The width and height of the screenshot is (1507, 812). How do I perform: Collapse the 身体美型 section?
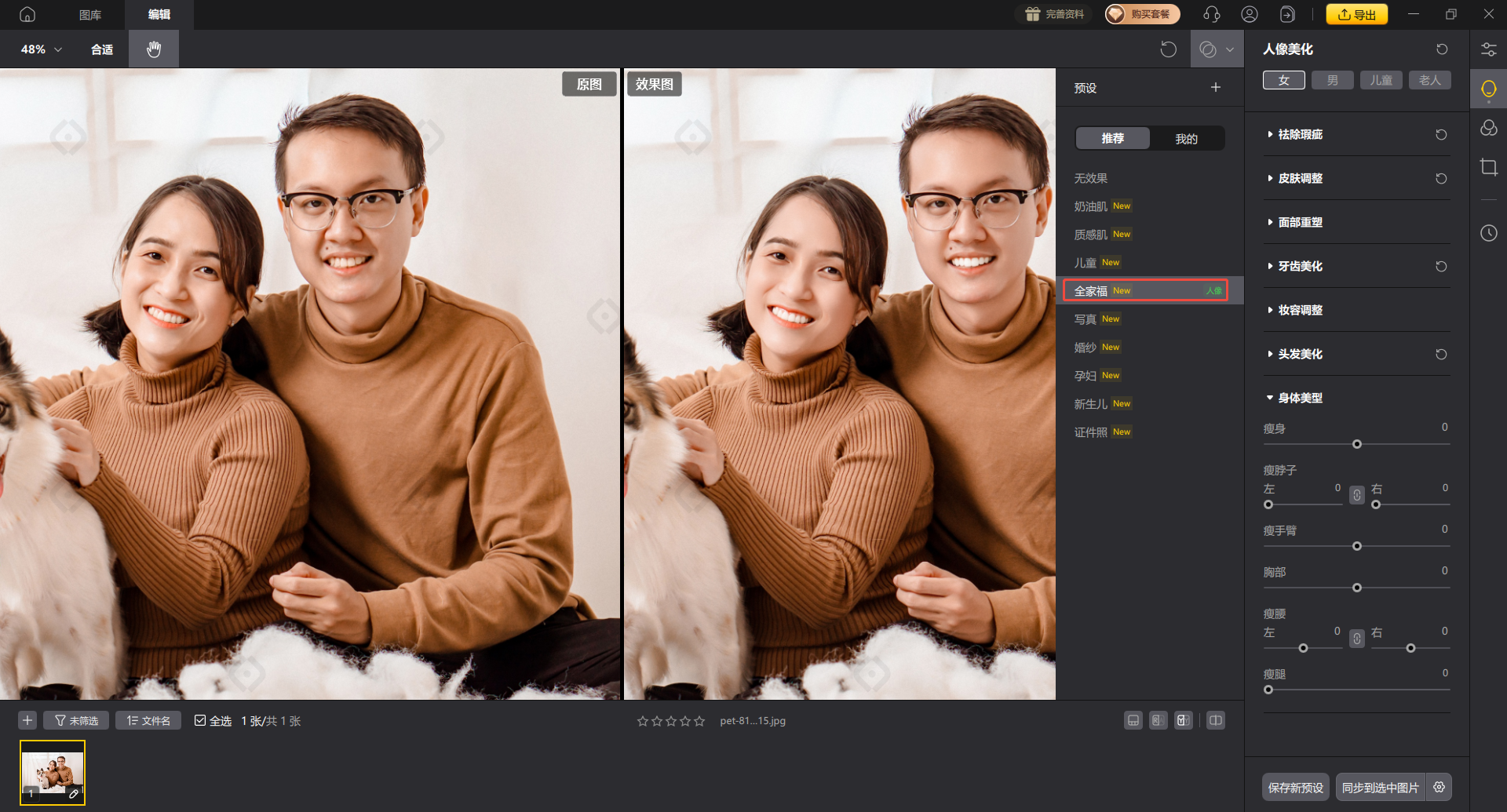[x=1300, y=398]
